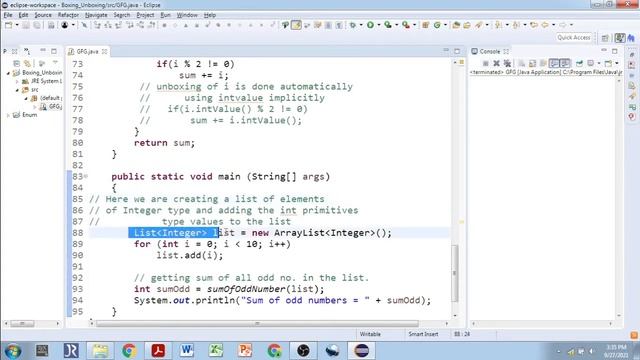Click the green Run button icon

click(370, 25)
